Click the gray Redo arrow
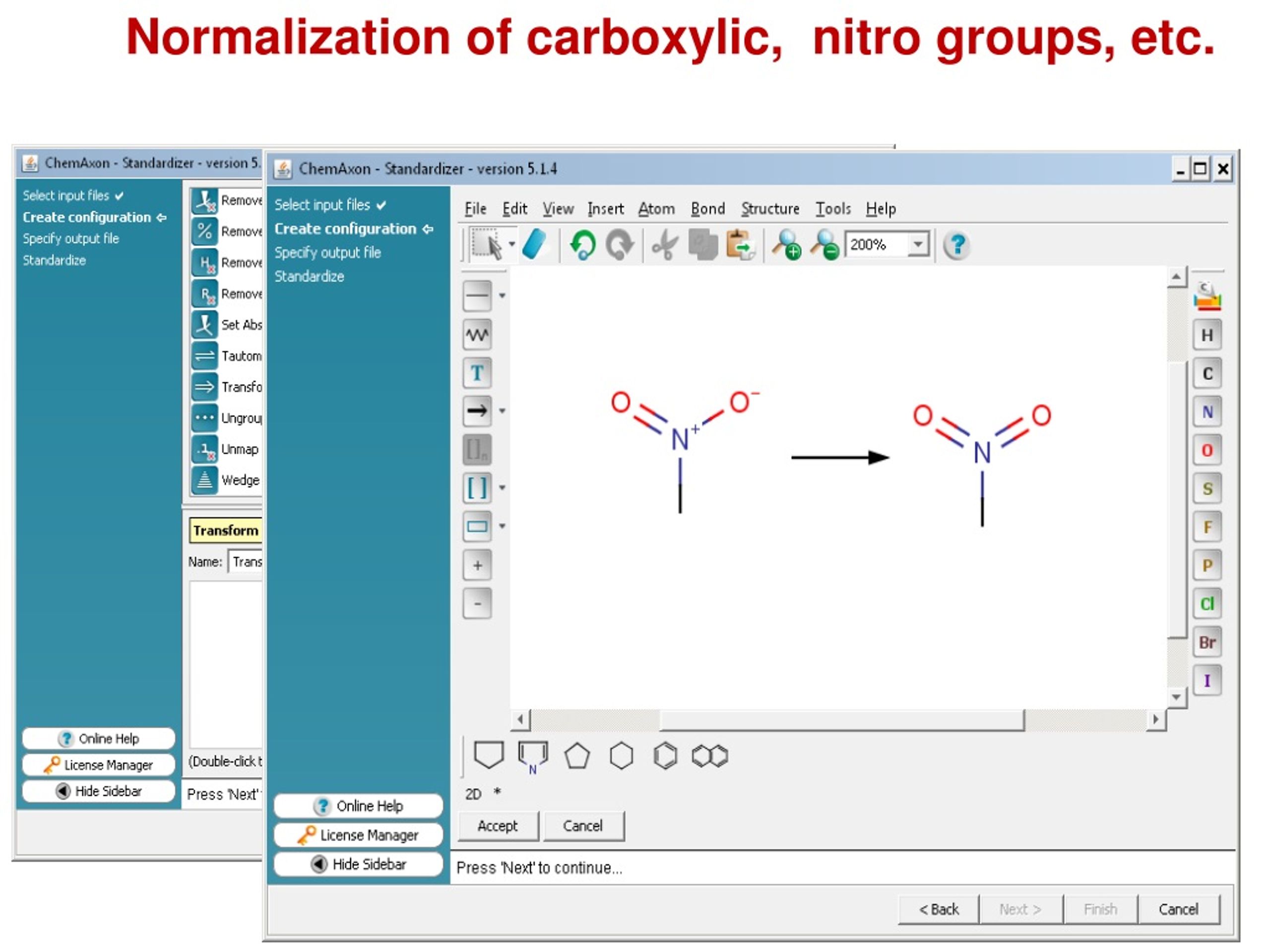The image size is (1270, 952). tap(620, 245)
